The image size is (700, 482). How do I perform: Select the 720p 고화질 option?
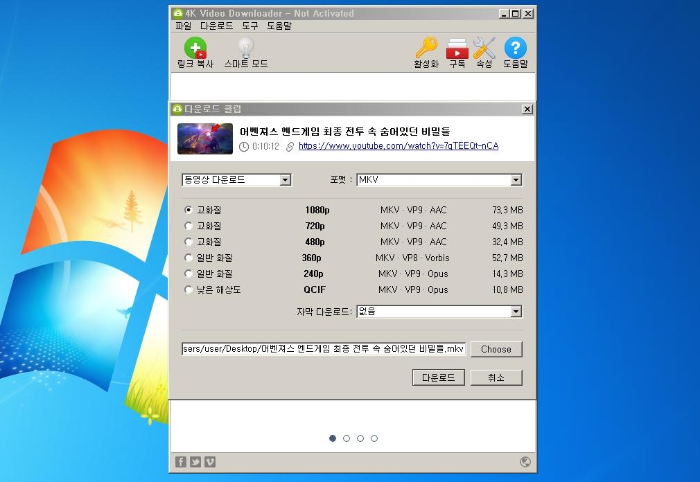[x=188, y=226]
